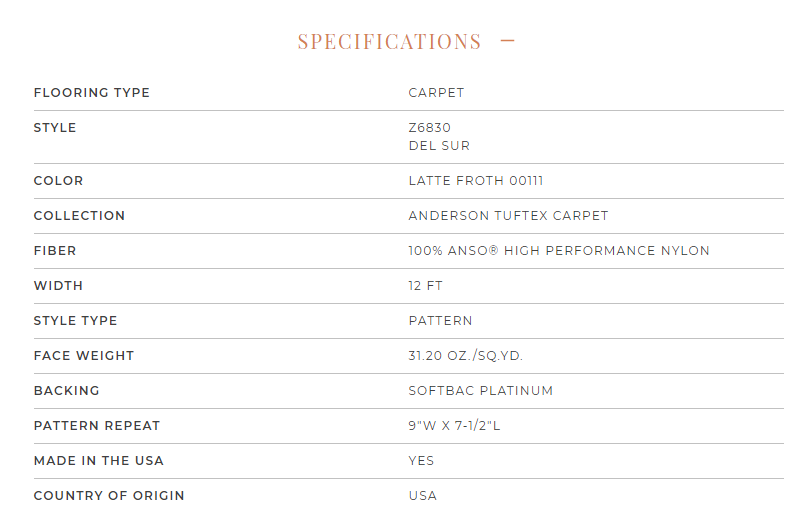
Task: Click the SPECIFICATIONS heading
Action: (390, 42)
